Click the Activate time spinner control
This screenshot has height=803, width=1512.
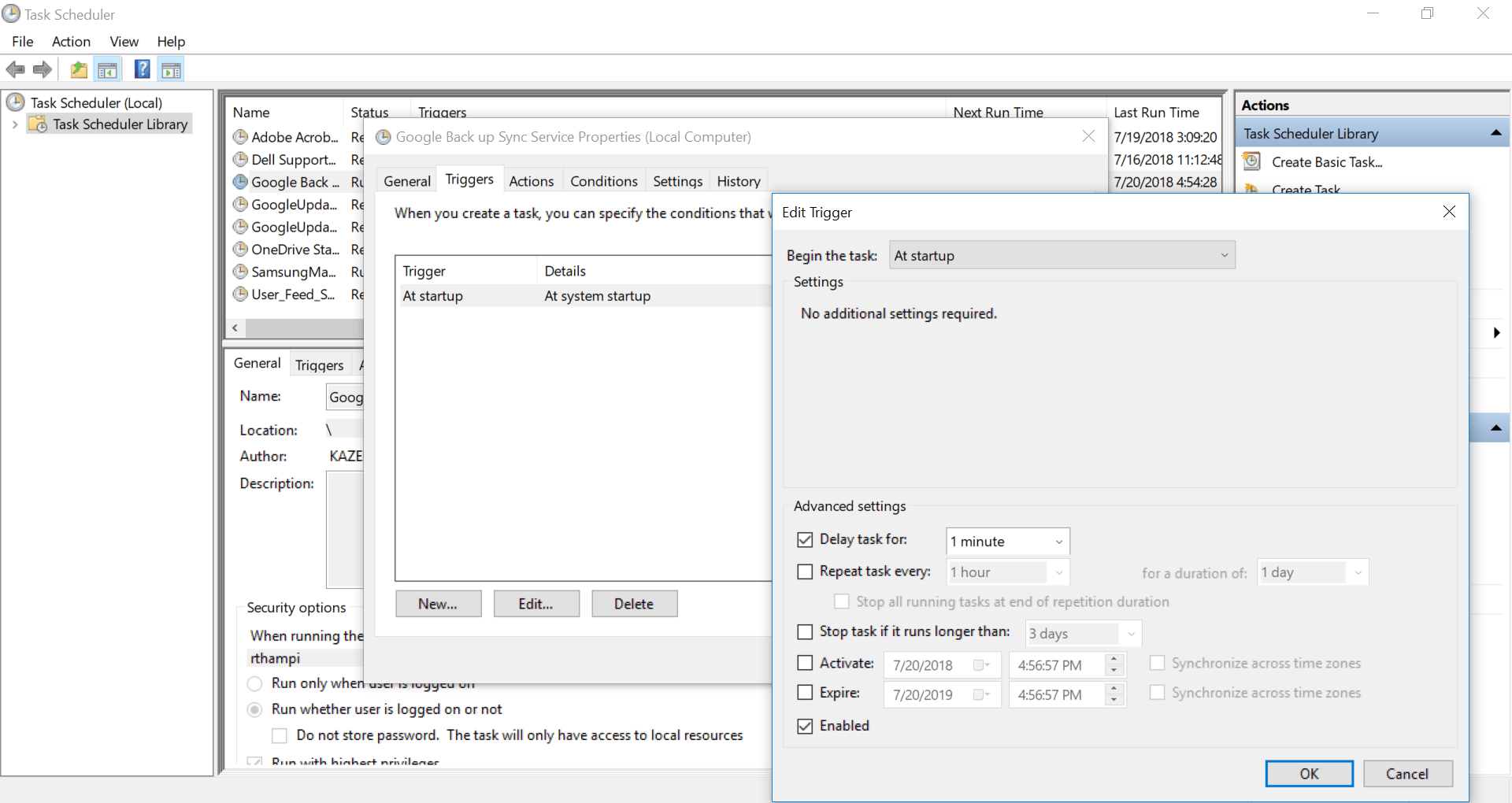tap(1114, 665)
